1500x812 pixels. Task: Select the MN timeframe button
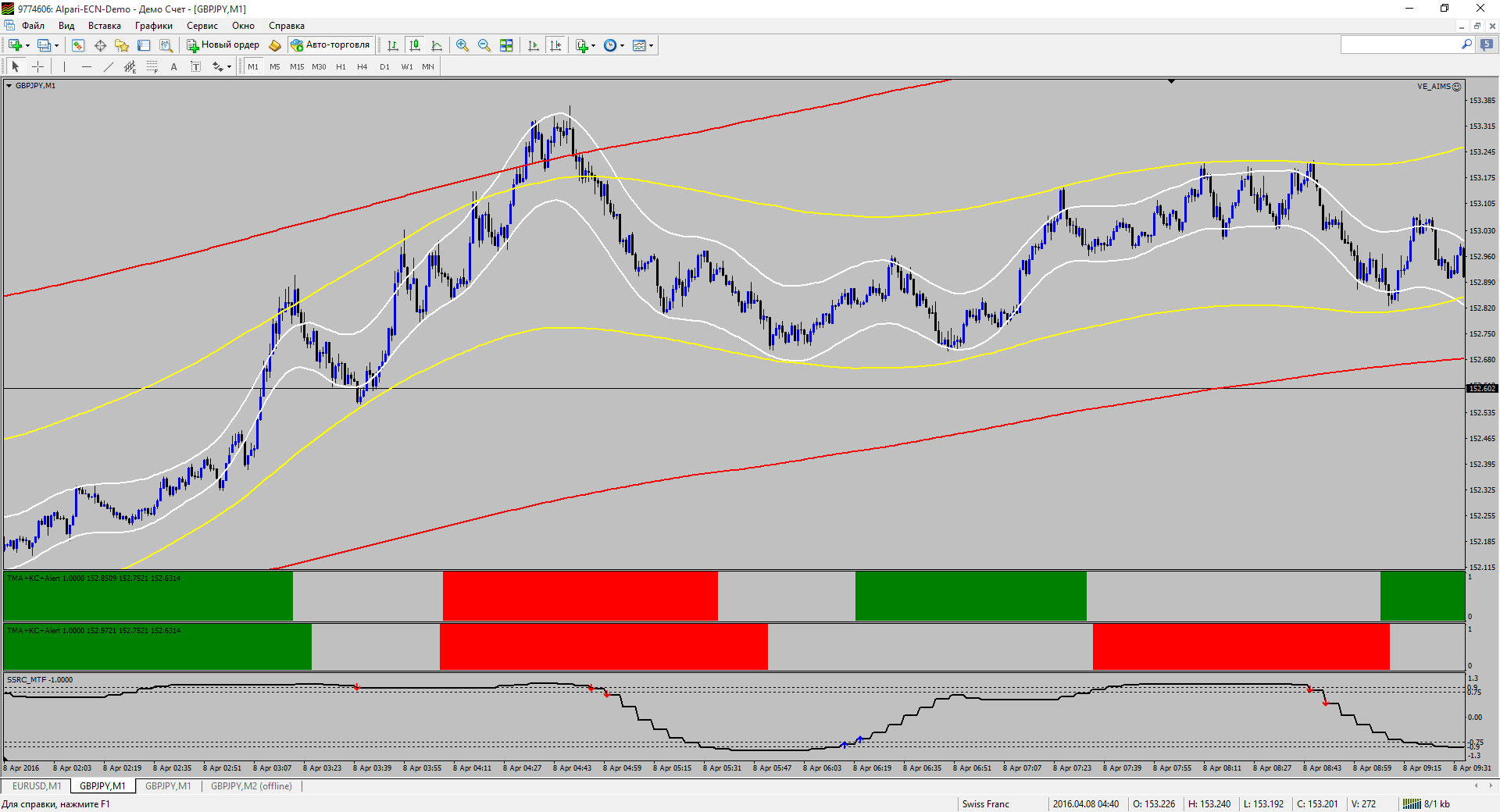[428, 66]
